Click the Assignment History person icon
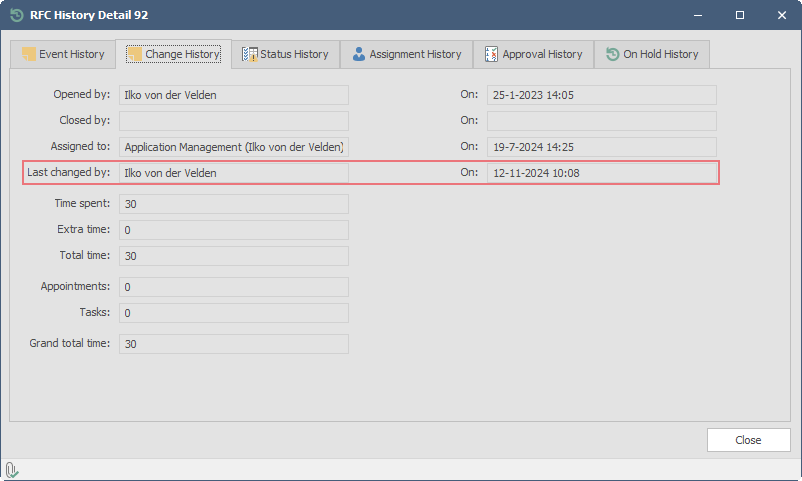802x481 pixels. [358, 54]
